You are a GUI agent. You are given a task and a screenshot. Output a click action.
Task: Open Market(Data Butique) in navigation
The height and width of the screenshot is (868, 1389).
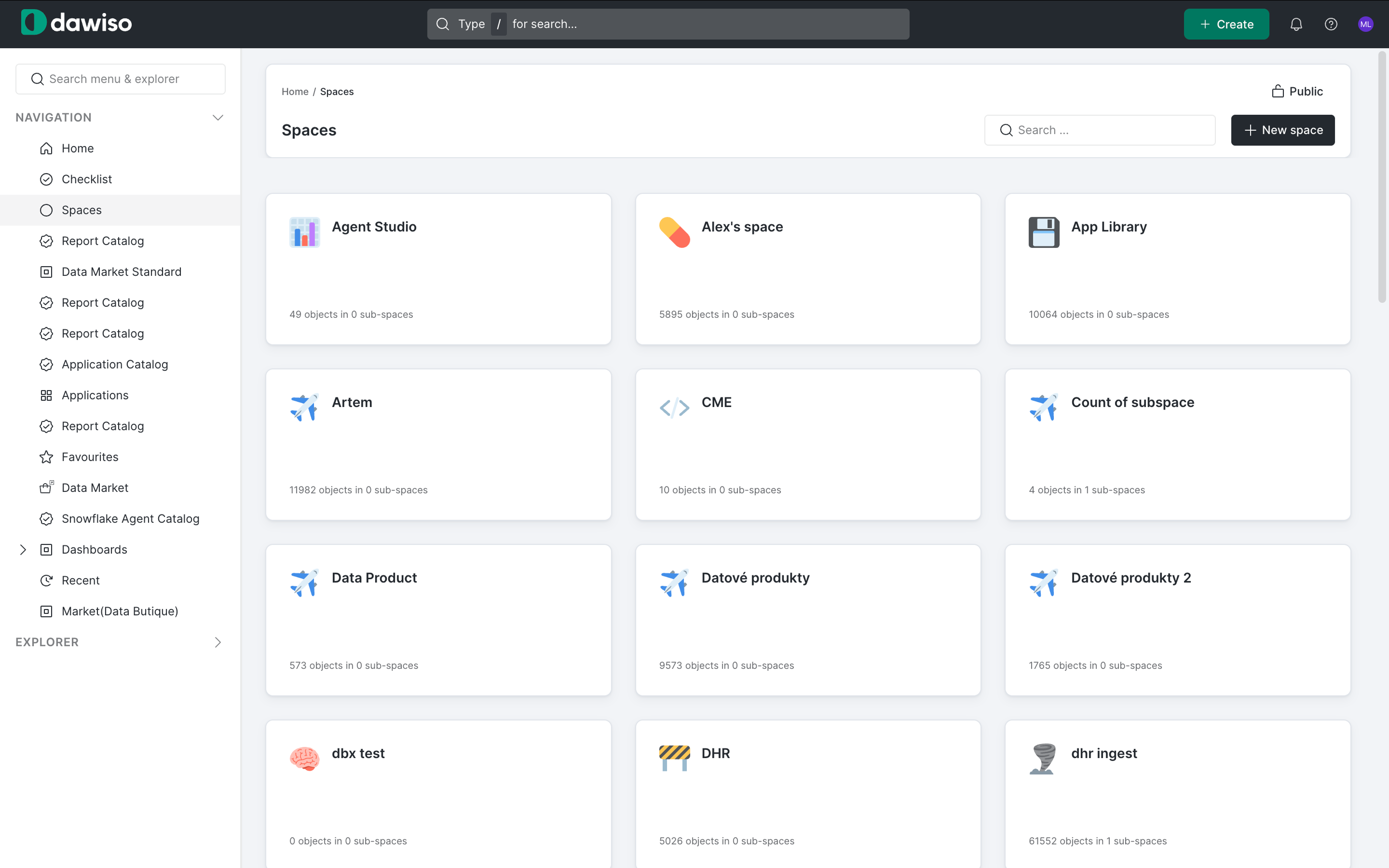[x=121, y=611]
